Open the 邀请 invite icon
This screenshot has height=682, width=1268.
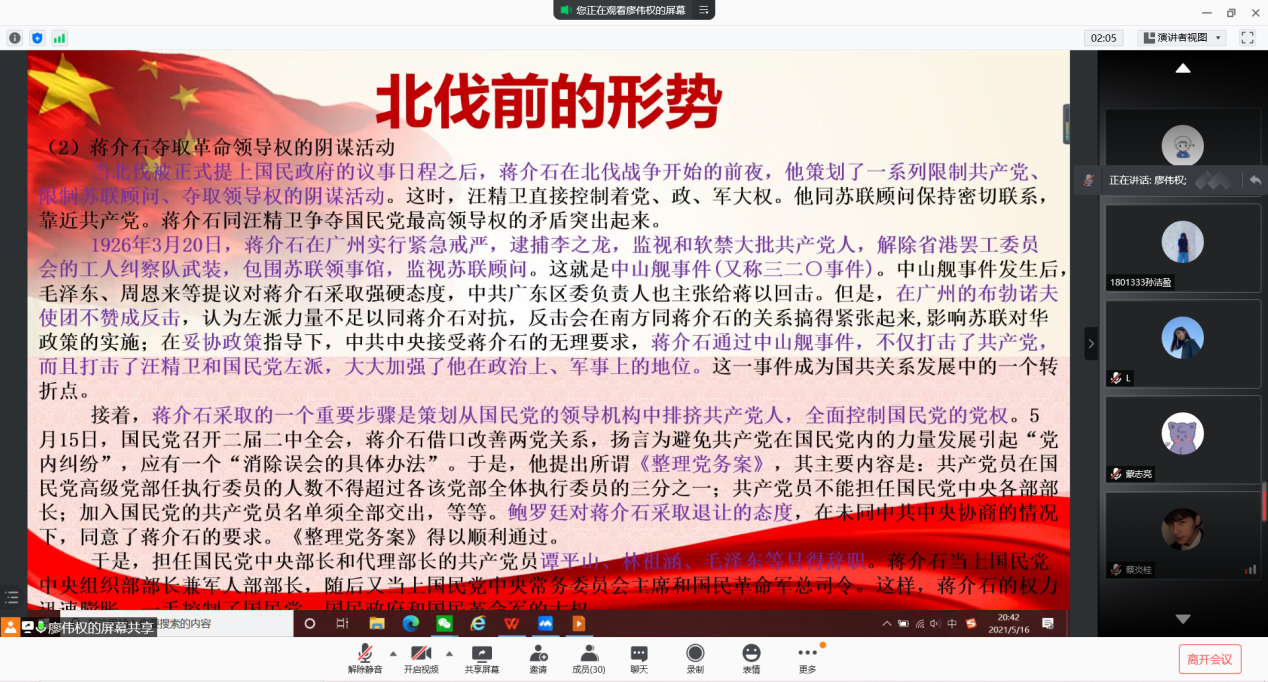pos(538,658)
